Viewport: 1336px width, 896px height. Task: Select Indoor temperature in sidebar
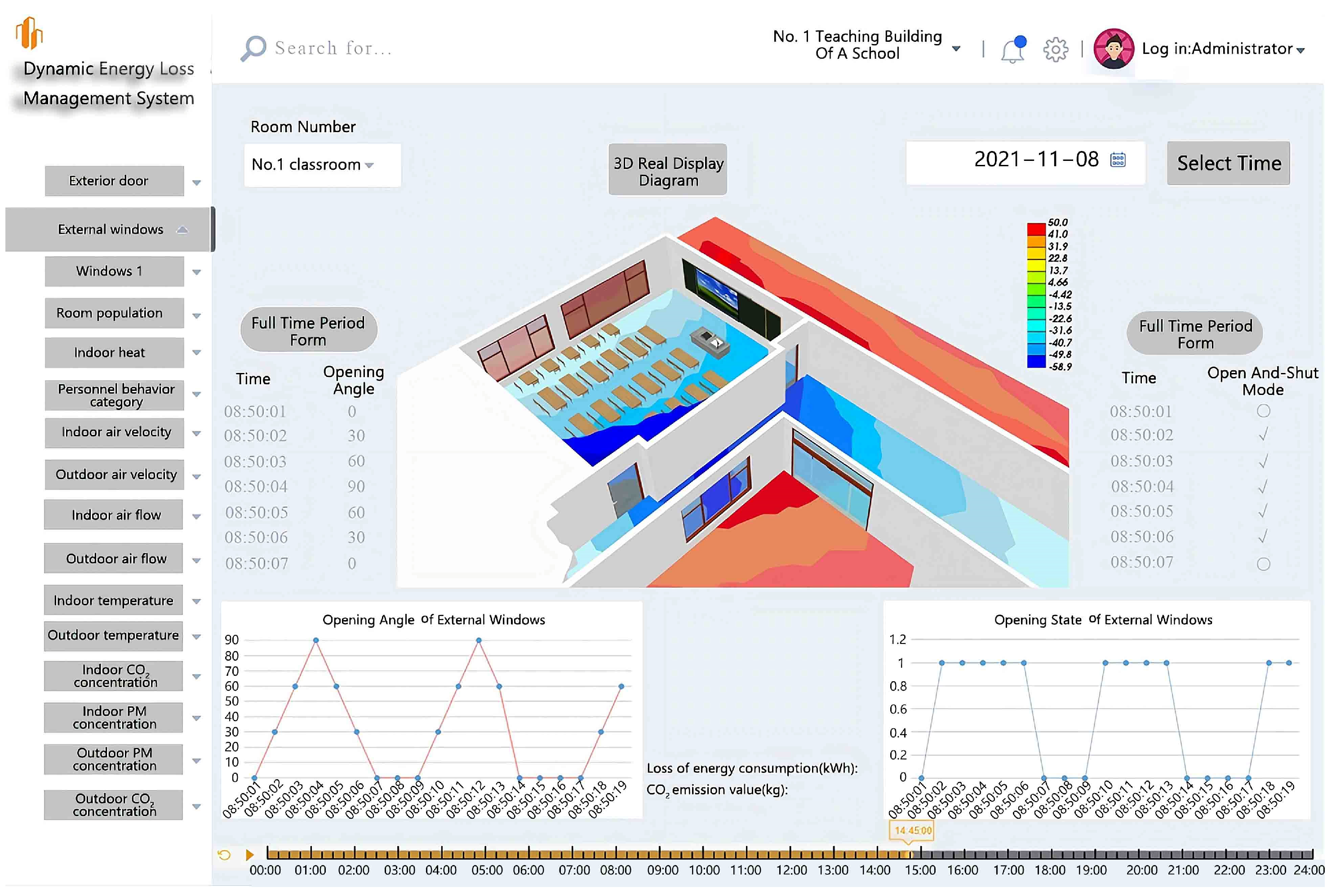tap(113, 601)
